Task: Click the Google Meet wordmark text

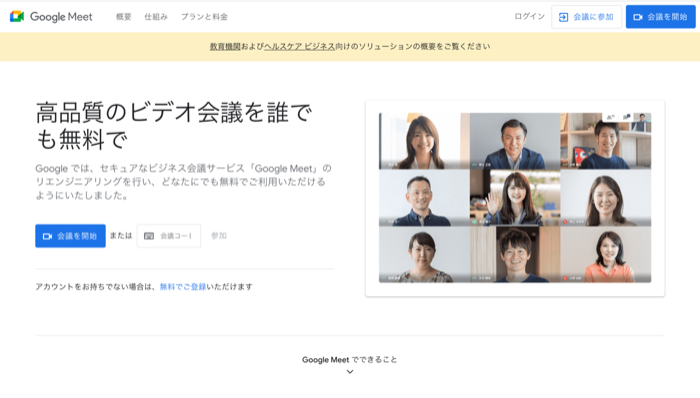Action: pyautogui.click(x=61, y=17)
